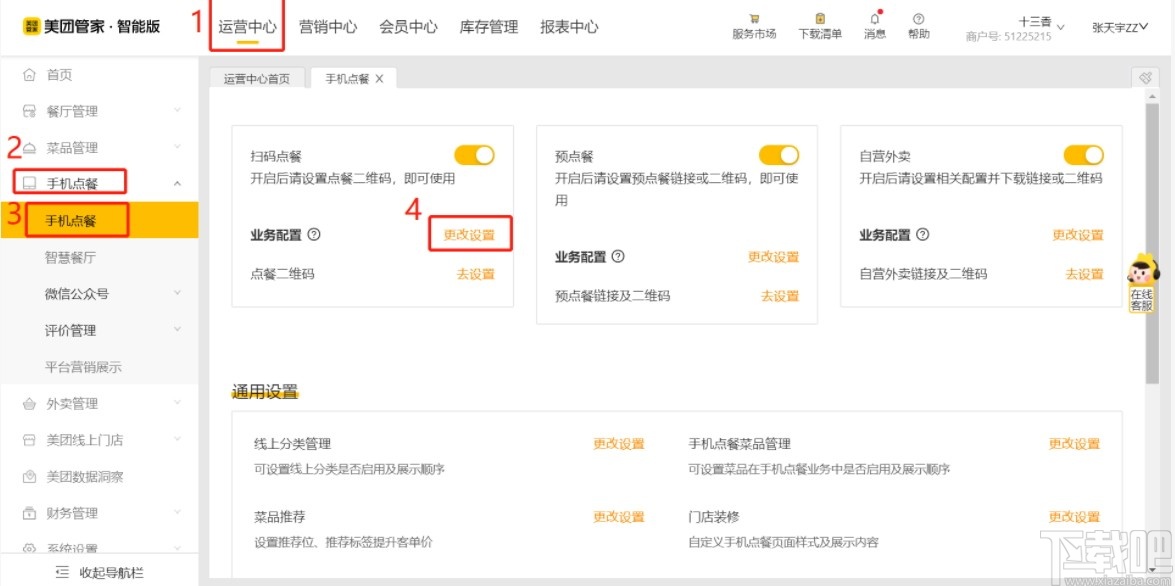Open the 消息 notifications bell

point(874,22)
